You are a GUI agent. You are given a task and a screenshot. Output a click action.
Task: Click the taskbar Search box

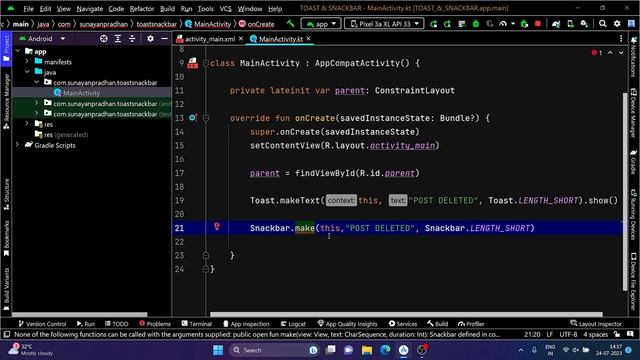(x=273, y=350)
